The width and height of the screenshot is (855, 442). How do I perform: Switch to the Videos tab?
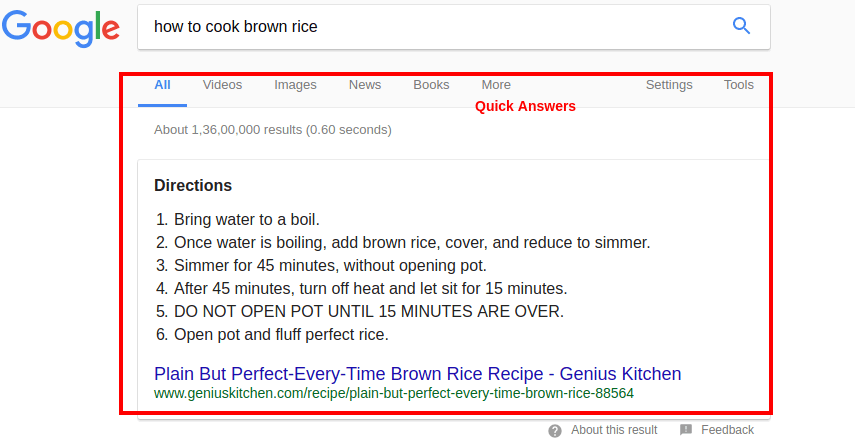[222, 85]
